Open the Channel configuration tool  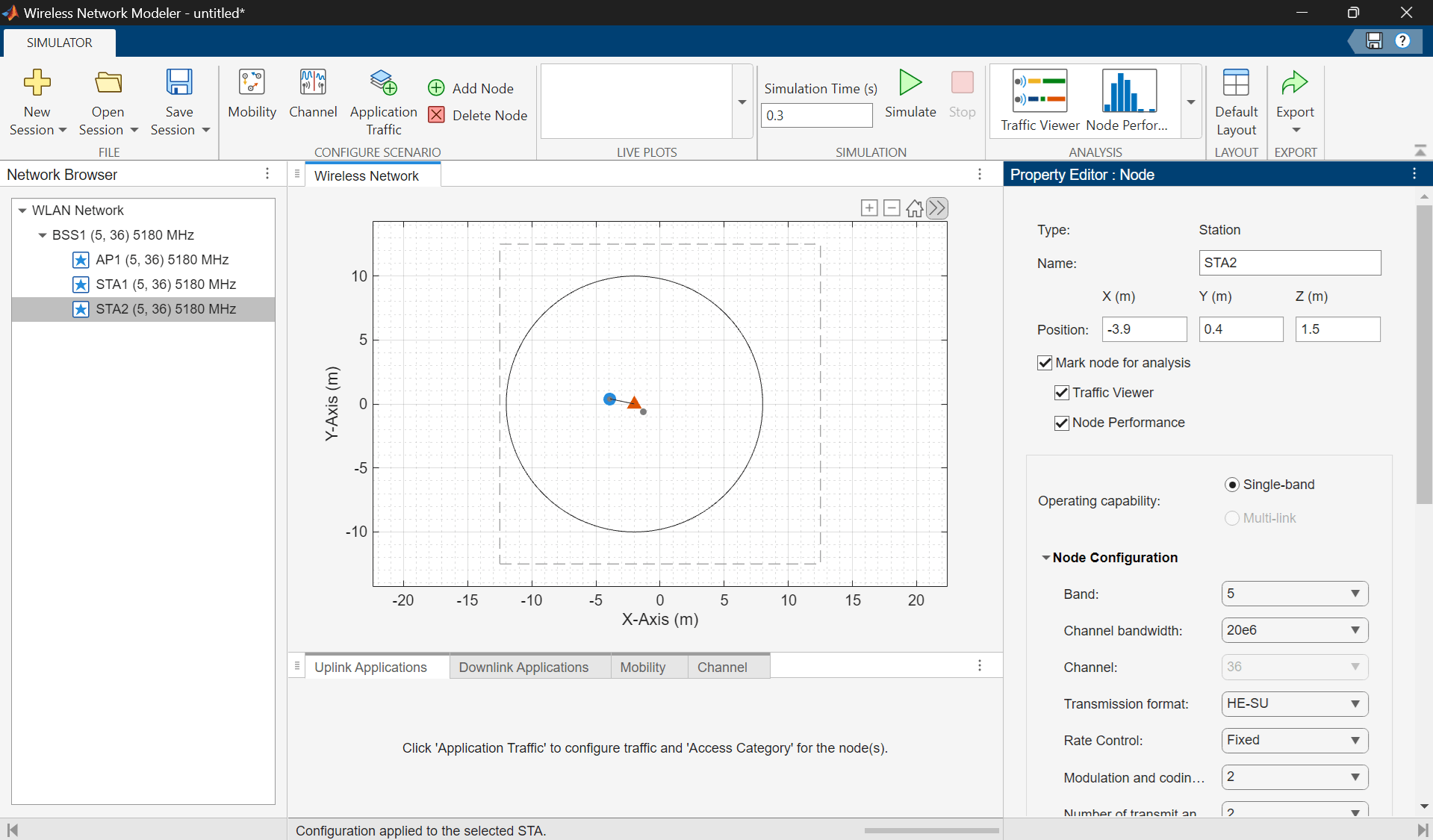[x=312, y=93]
